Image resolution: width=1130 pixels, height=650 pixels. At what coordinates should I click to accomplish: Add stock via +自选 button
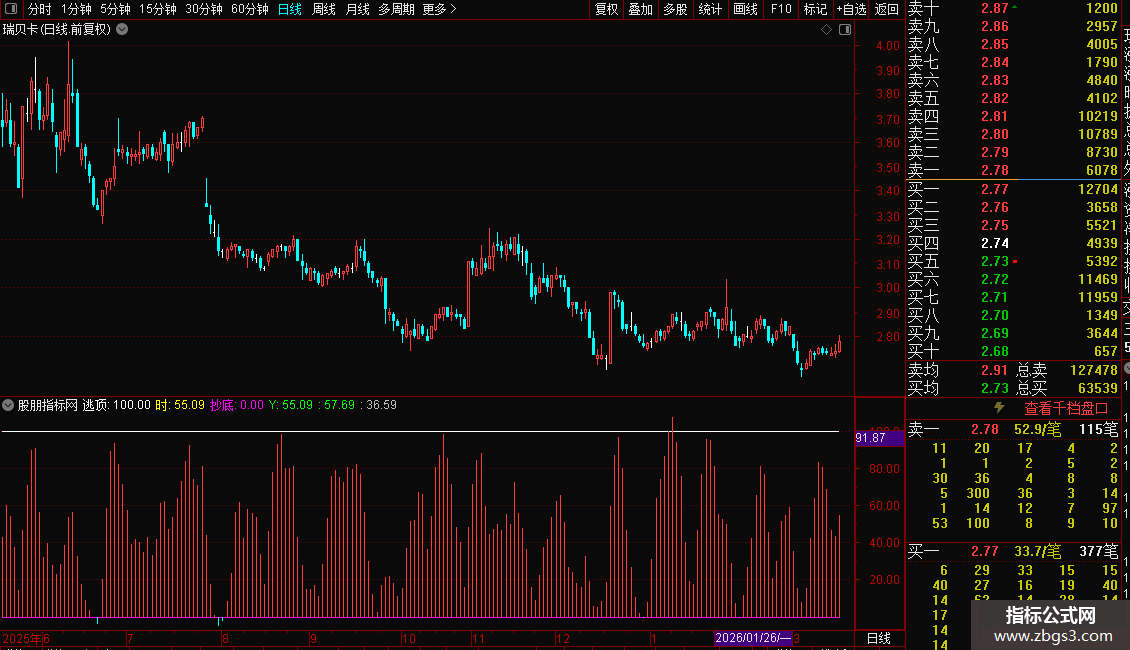(x=851, y=9)
